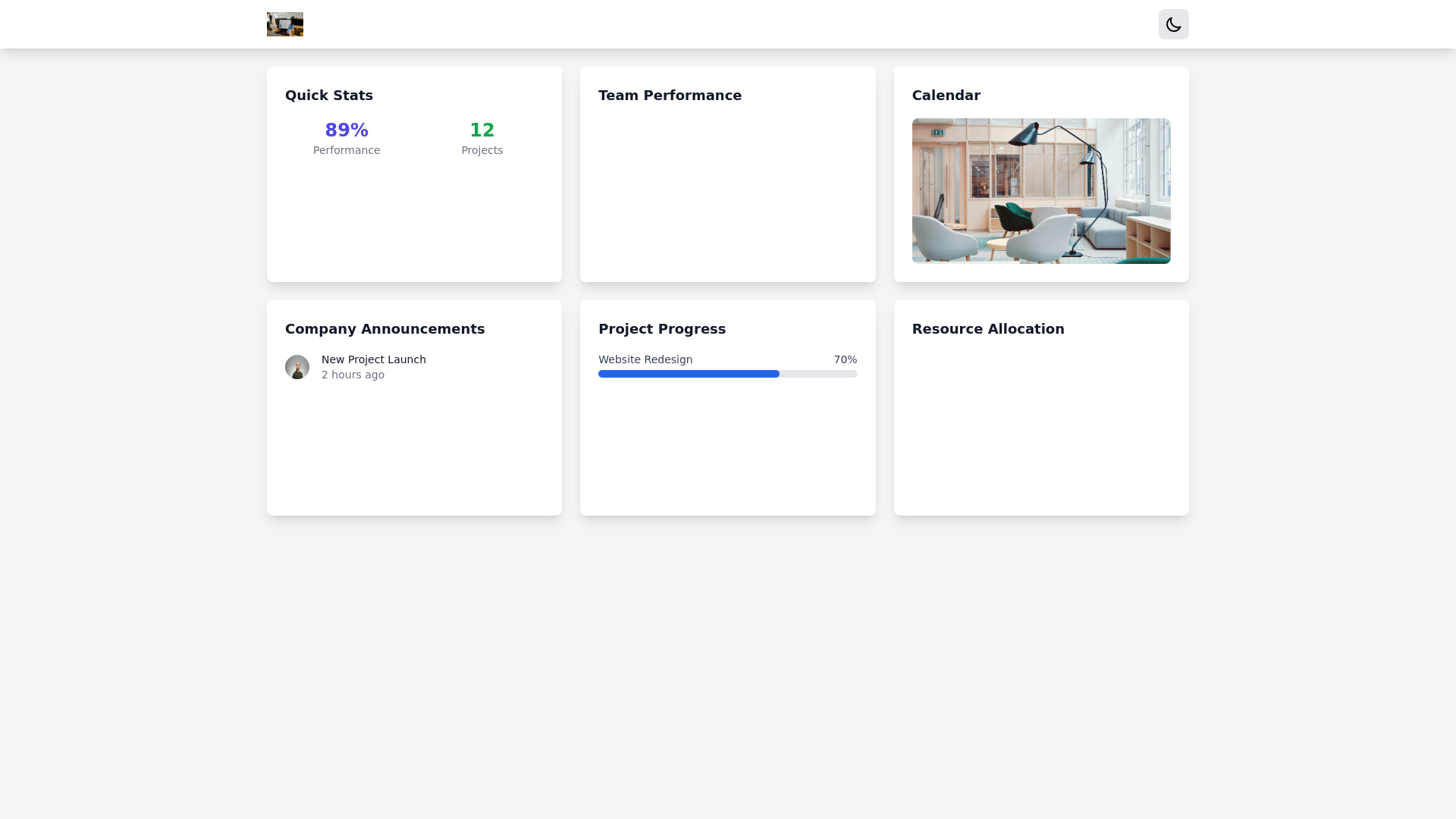Image resolution: width=1456 pixels, height=819 pixels.
Task: Select the Calendar heading
Action: pyautogui.click(x=946, y=96)
